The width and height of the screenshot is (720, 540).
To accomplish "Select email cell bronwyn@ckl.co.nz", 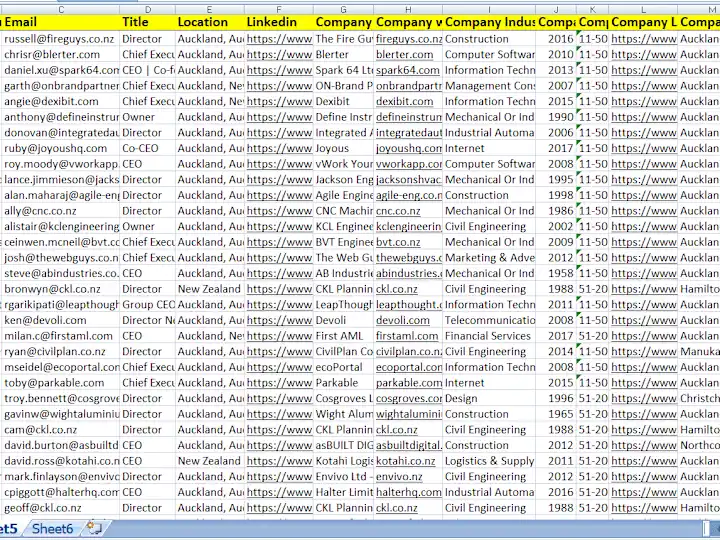I will click(x=61, y=289).
